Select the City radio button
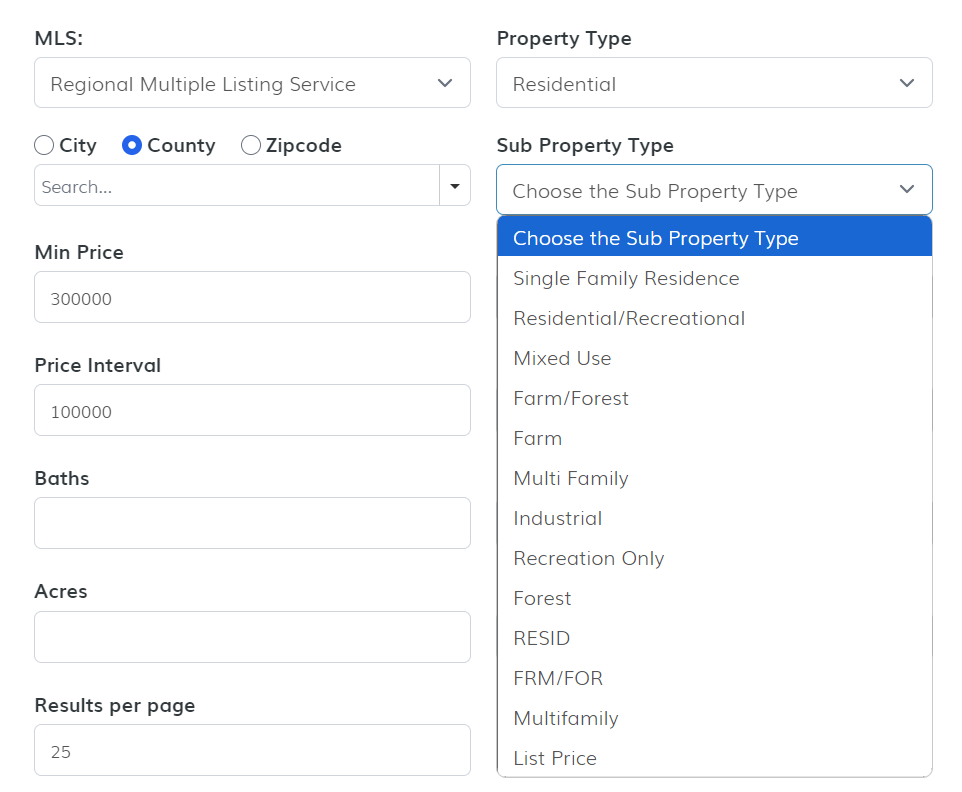Image resolution: width=962 pixels, height=792 pixels. pos(44,146)
